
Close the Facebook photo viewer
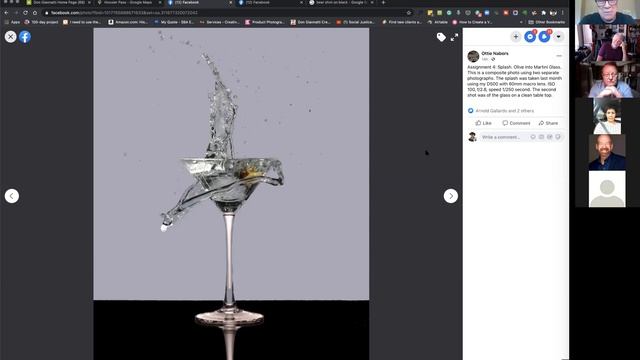11,37
